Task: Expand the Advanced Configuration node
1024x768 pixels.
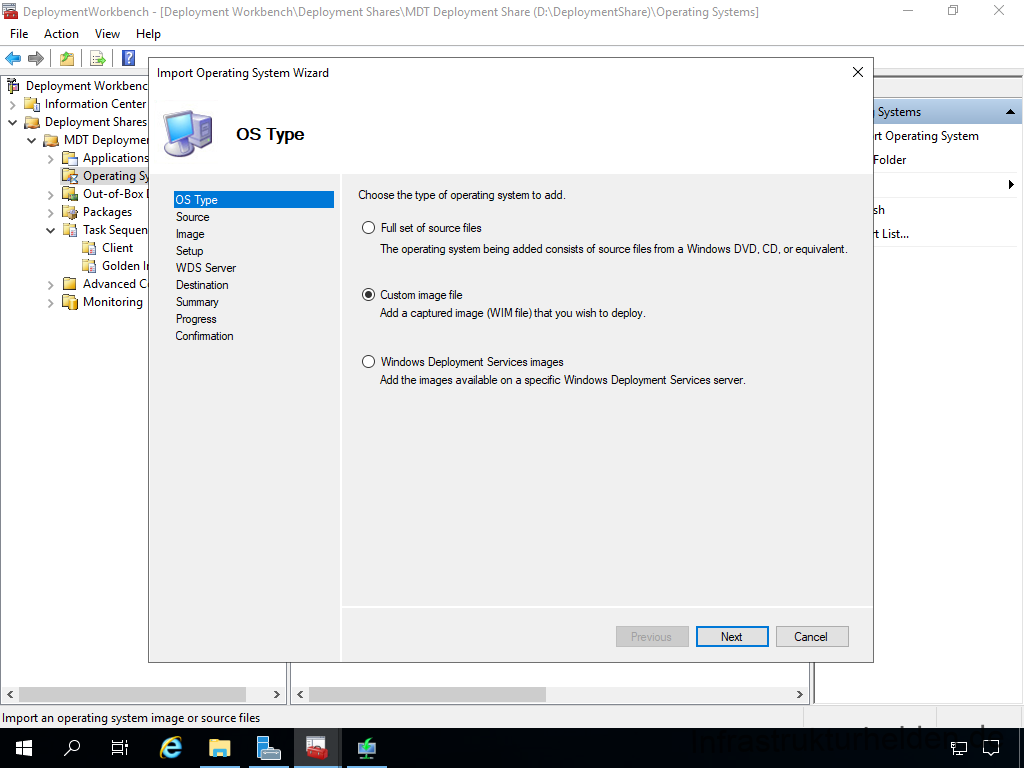Action: tap(50, 285)
